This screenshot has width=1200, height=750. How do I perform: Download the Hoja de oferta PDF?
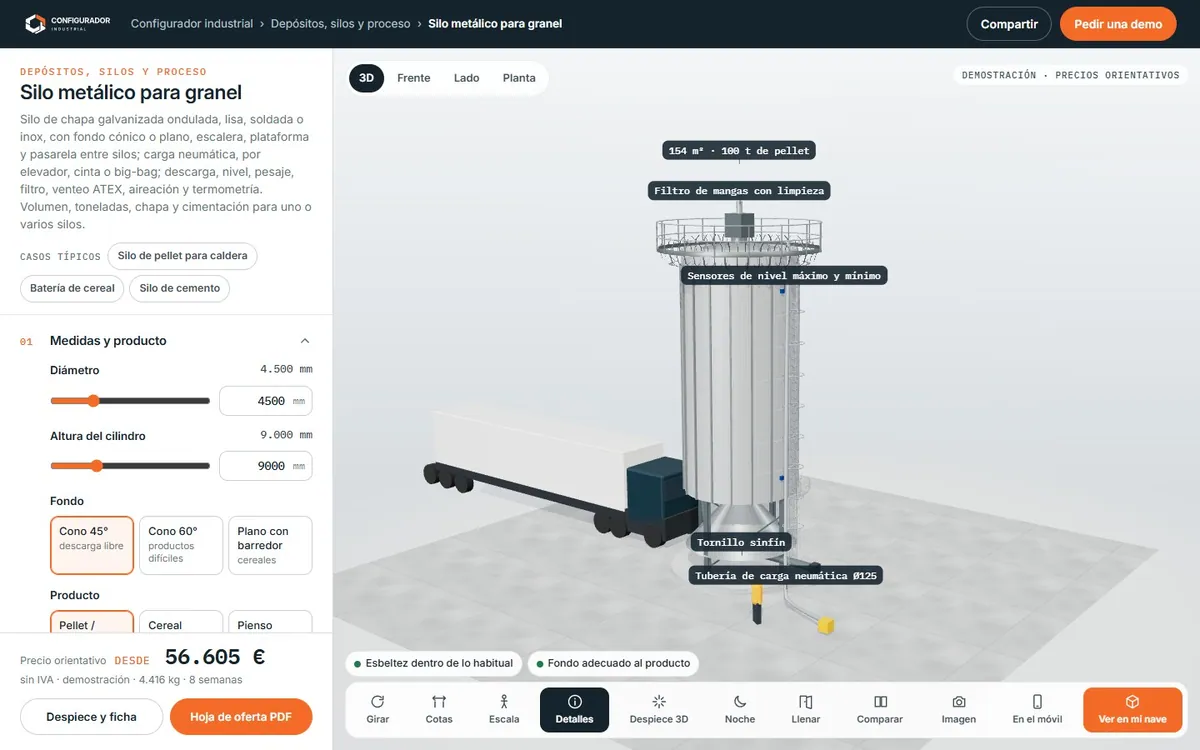point(241,716)
